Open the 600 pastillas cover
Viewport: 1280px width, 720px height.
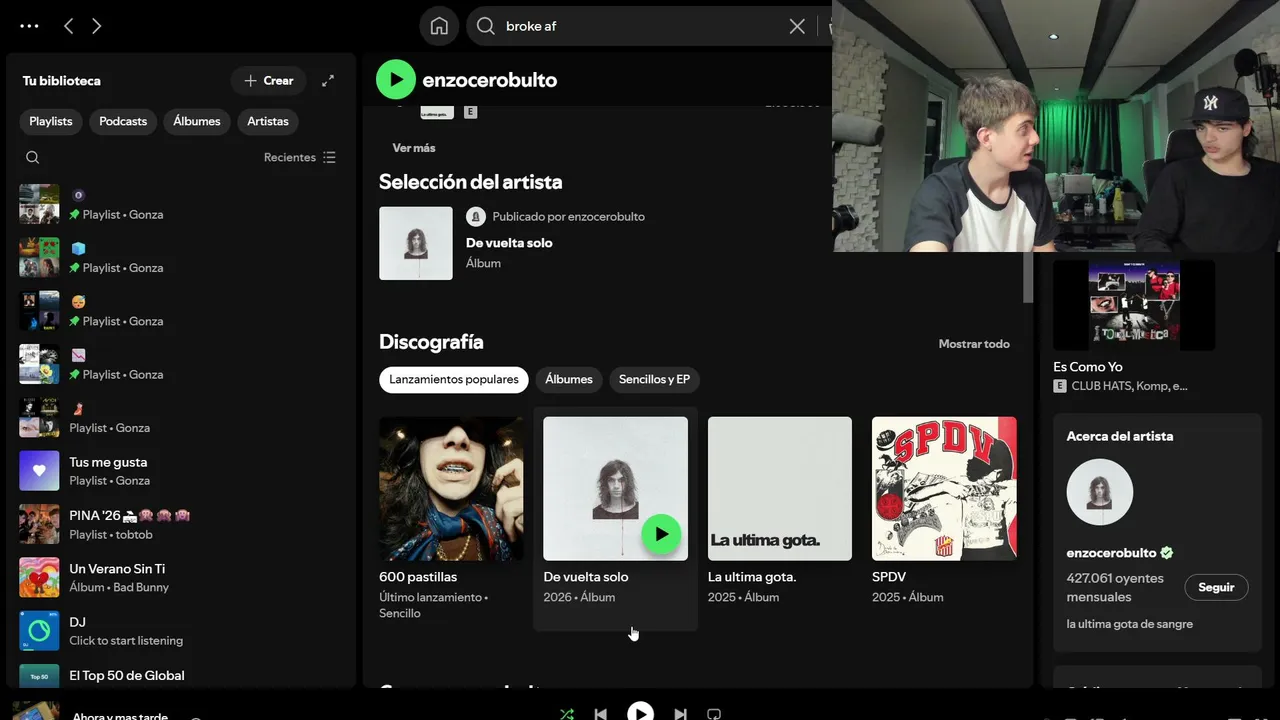pos(451,489)
